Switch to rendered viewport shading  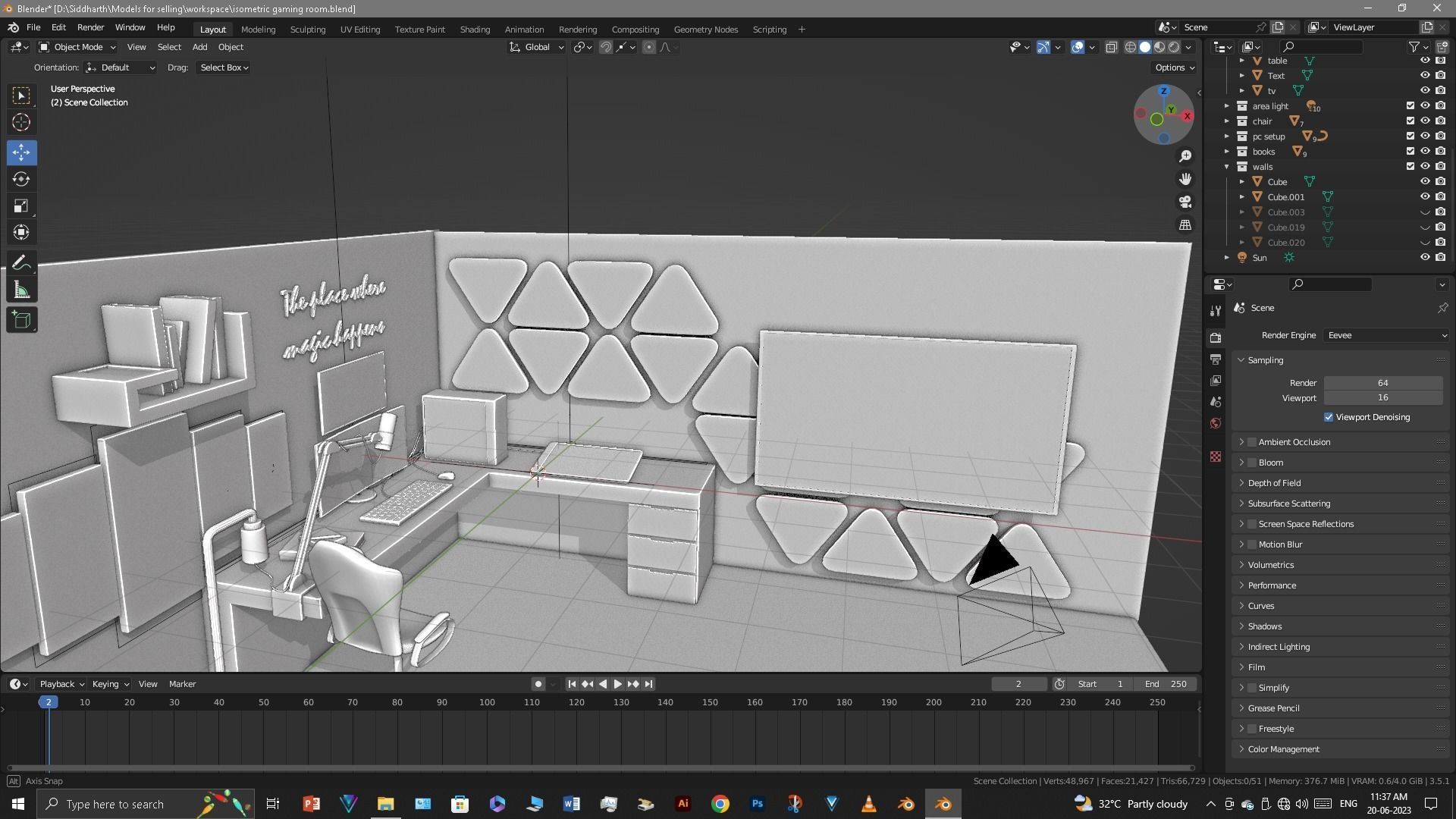1174,47
